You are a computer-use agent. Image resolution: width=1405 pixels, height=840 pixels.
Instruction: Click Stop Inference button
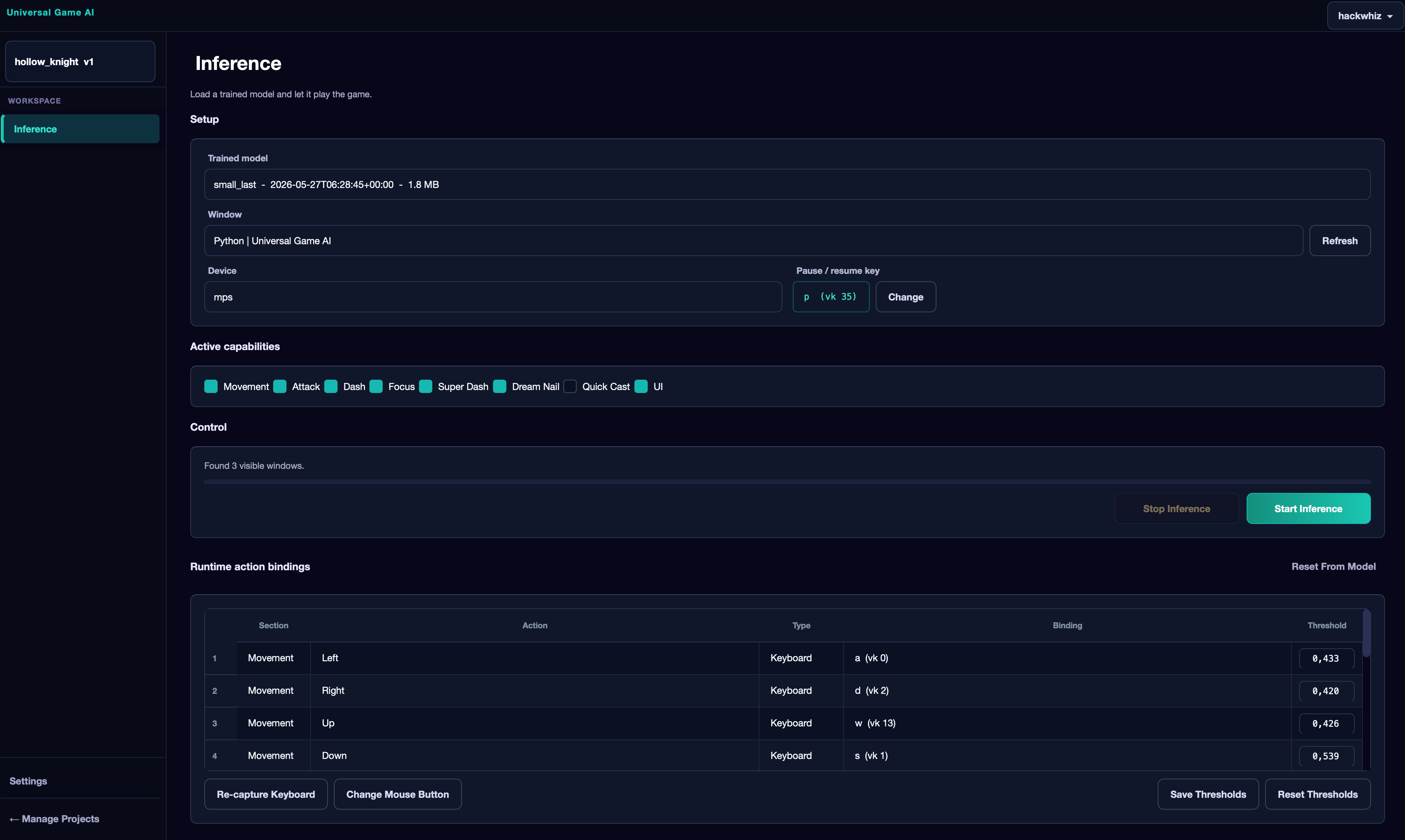(x=1176, y=508)
